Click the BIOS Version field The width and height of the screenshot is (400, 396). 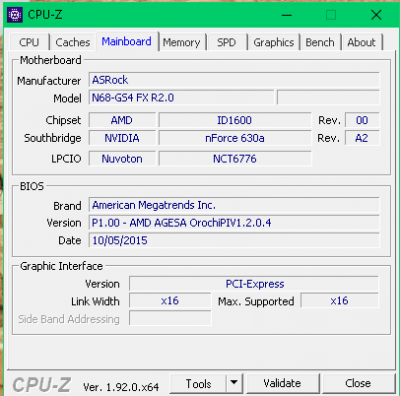pyautogui.click(x=234, y=223)
